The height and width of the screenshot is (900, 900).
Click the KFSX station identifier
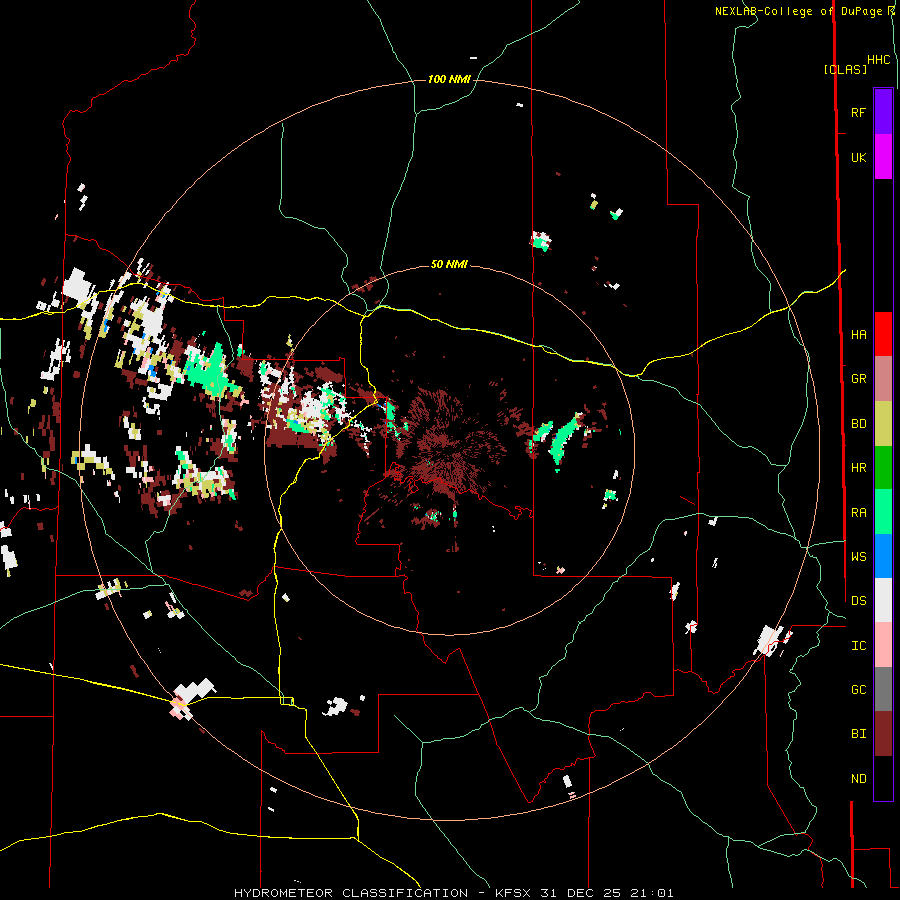pos(514,893)
